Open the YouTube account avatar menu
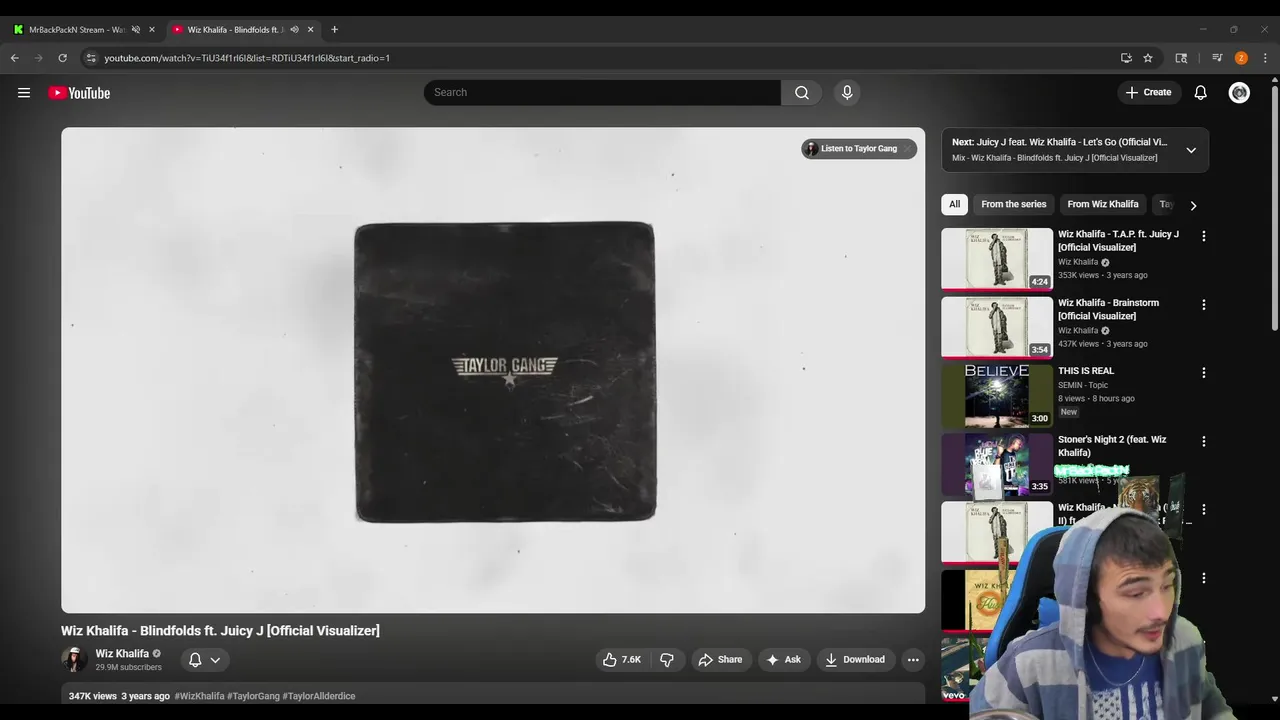Image resolution: width=1280 pixels, height=720 pixels. [1239, 93]
